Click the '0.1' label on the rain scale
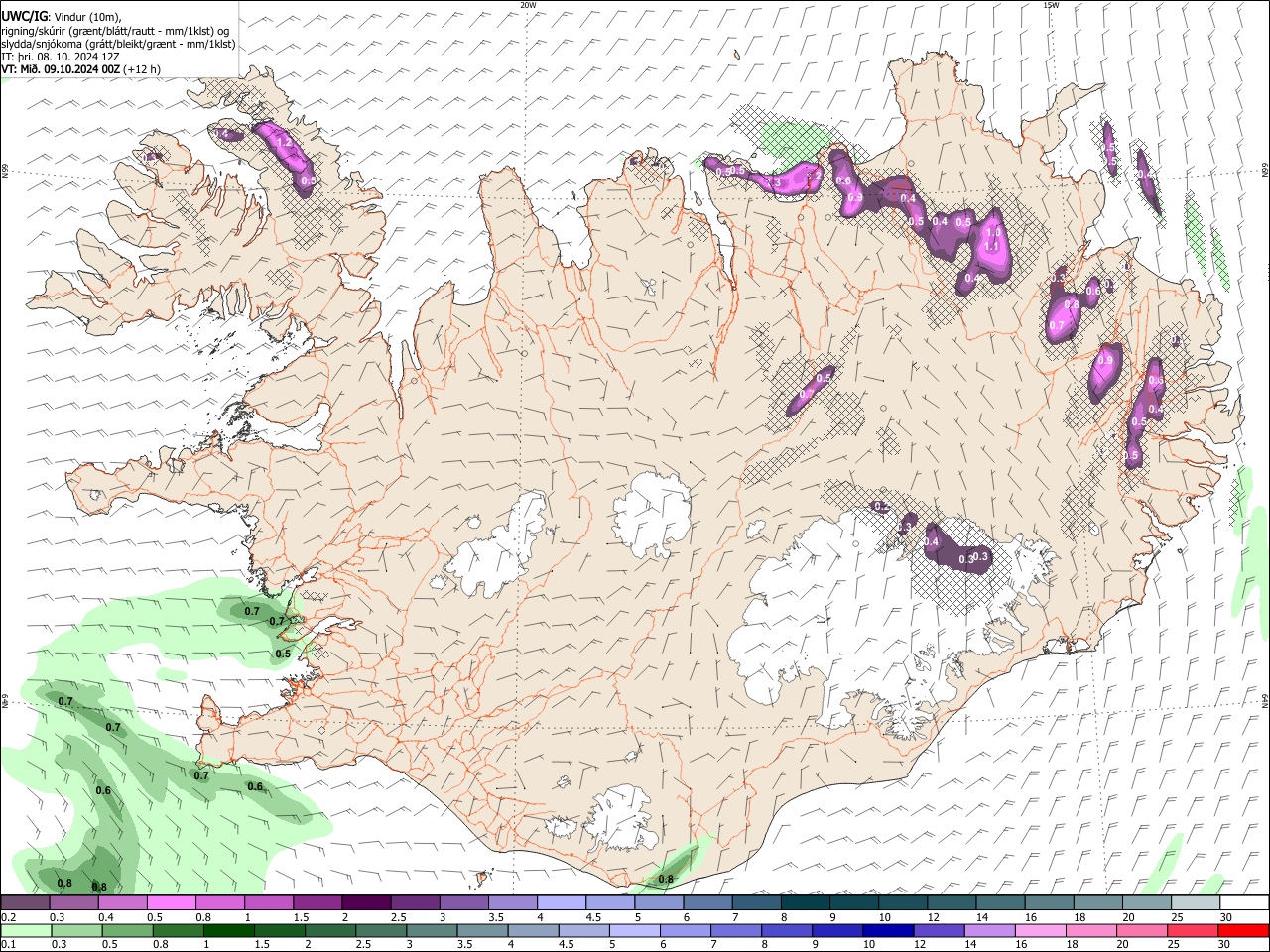Image resolution: width=1270 pixels, height=952 pixels. (8, 945)
